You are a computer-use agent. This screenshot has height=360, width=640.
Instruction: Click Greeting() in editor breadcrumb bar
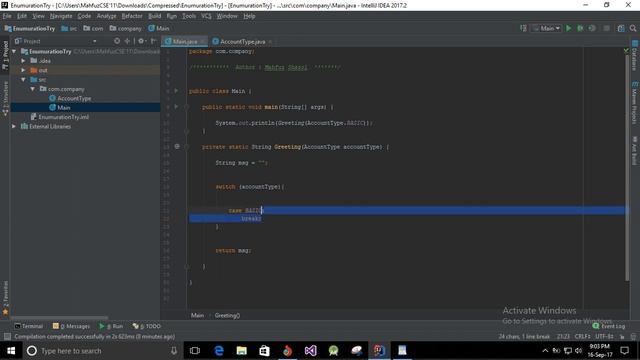227,316
